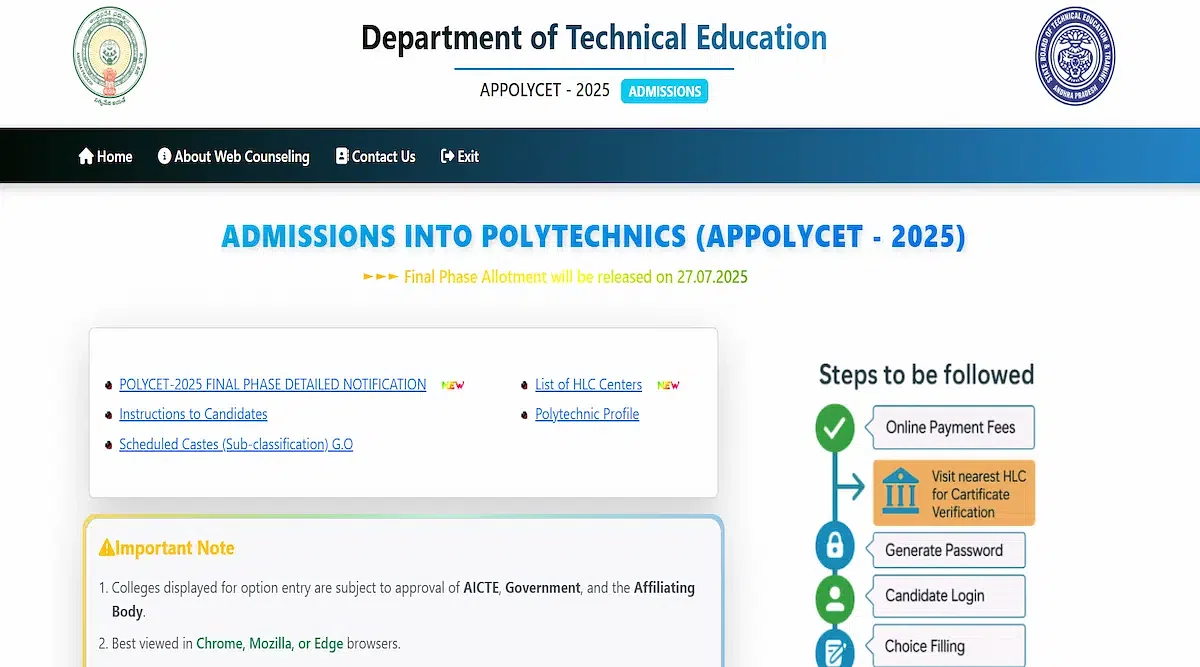
Task: Click the blue padlock step icon
Action: pos(834,547)
